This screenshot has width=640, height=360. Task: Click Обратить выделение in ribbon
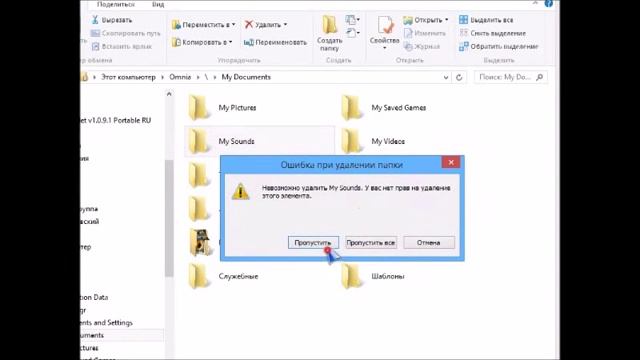click(498, 47)
